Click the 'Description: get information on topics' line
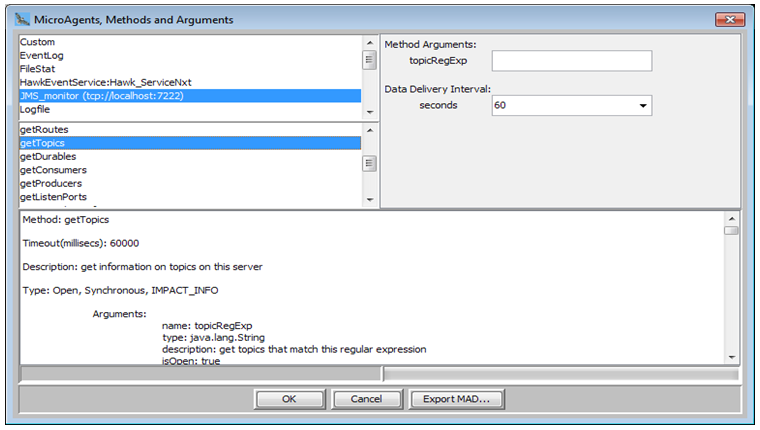The height and width of the screenshot is (430, 760). pos(142,267)
